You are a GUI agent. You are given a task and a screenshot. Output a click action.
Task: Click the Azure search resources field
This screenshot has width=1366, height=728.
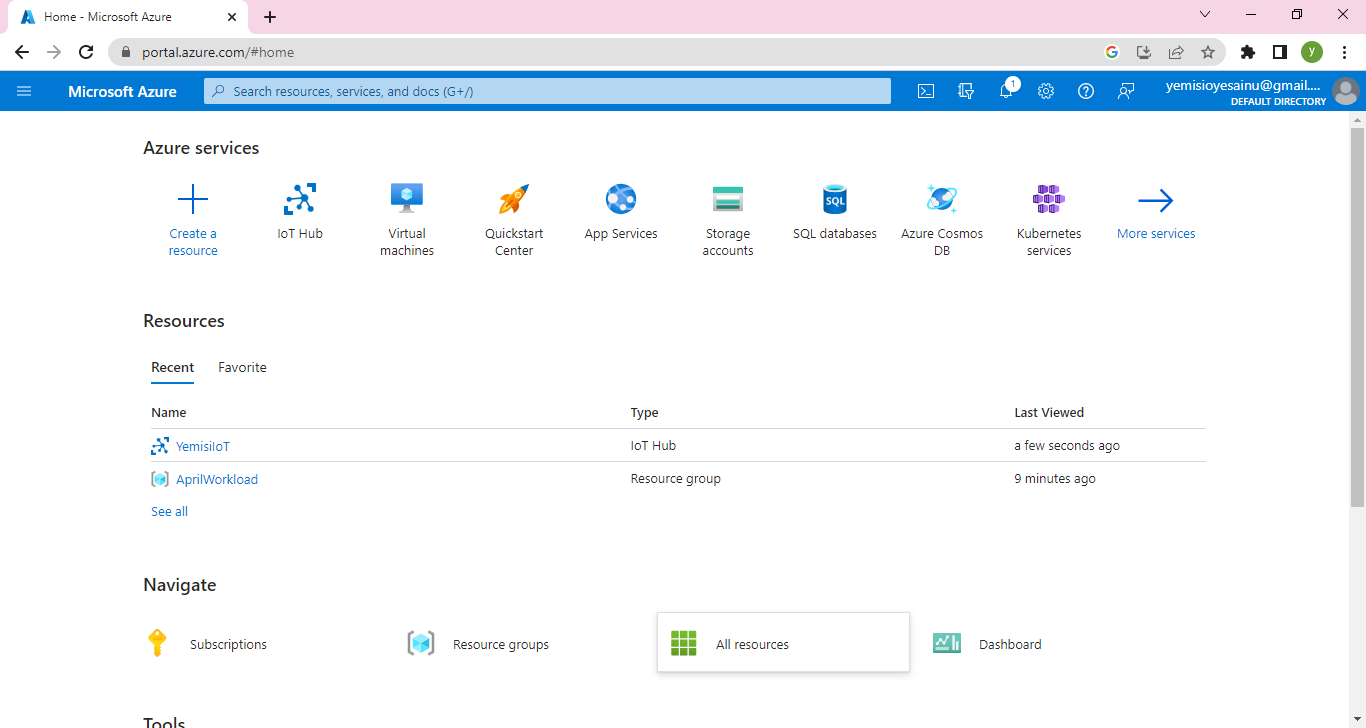548,91
